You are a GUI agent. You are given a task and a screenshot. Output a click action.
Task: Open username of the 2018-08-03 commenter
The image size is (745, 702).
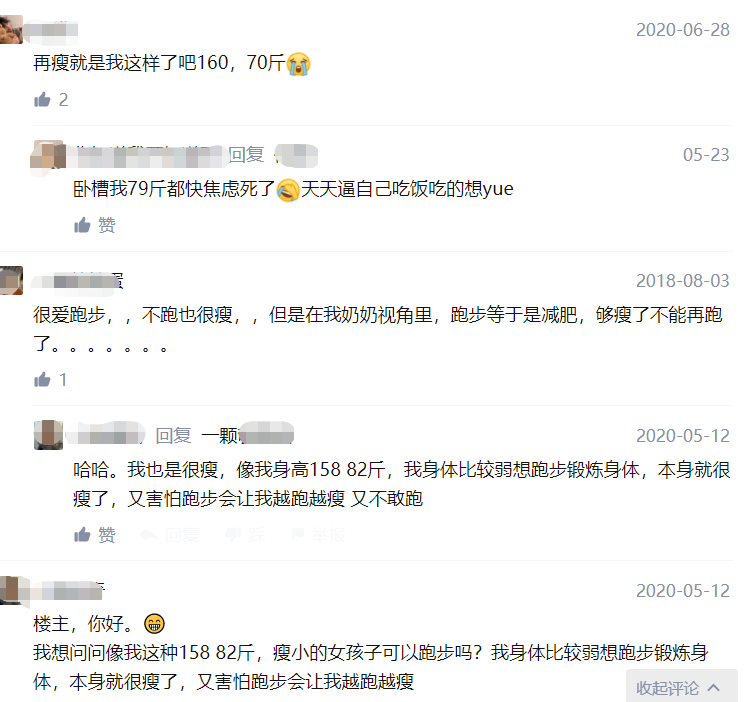(x=77, y=280)
